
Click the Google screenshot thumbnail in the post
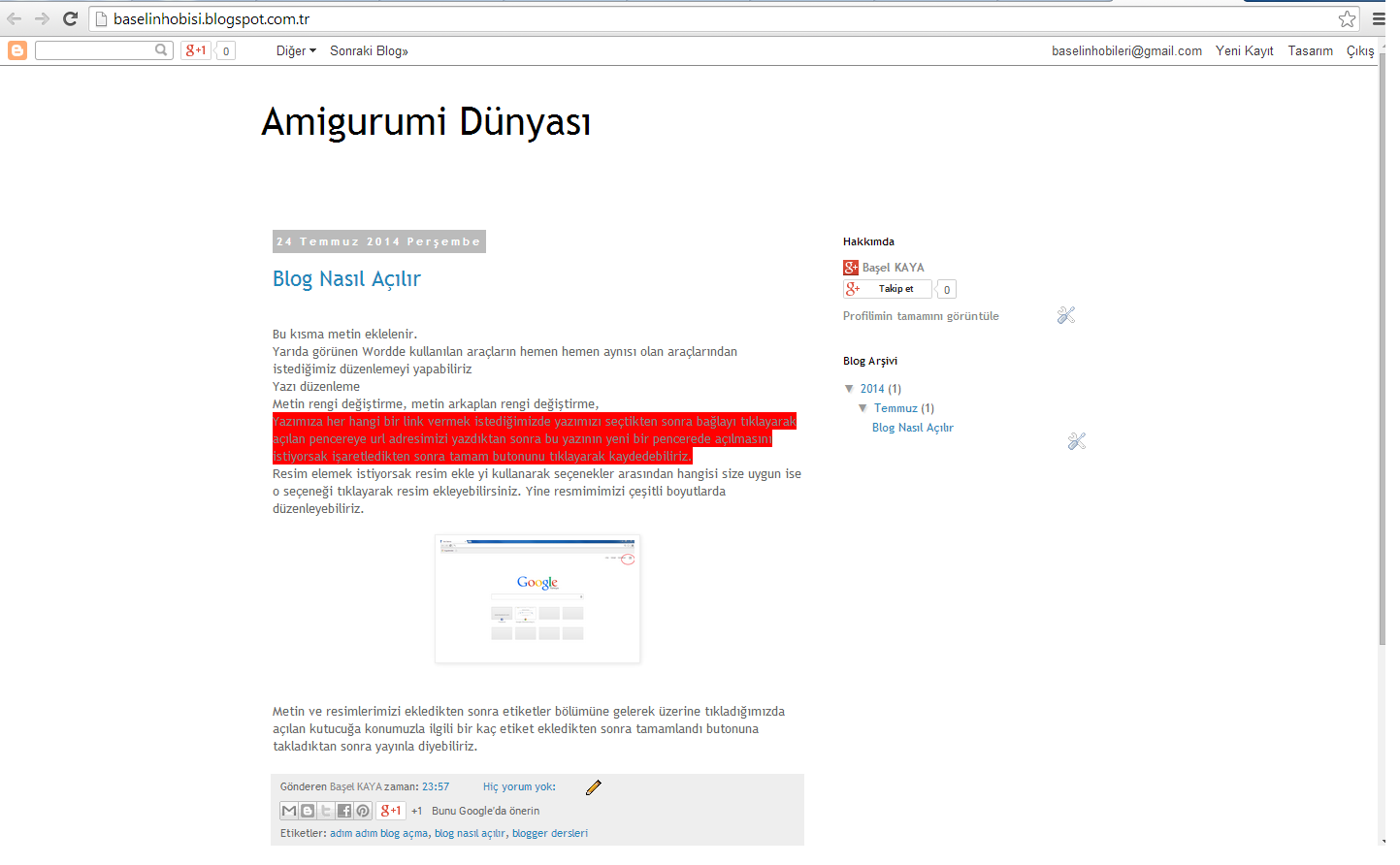pos(537,599)
